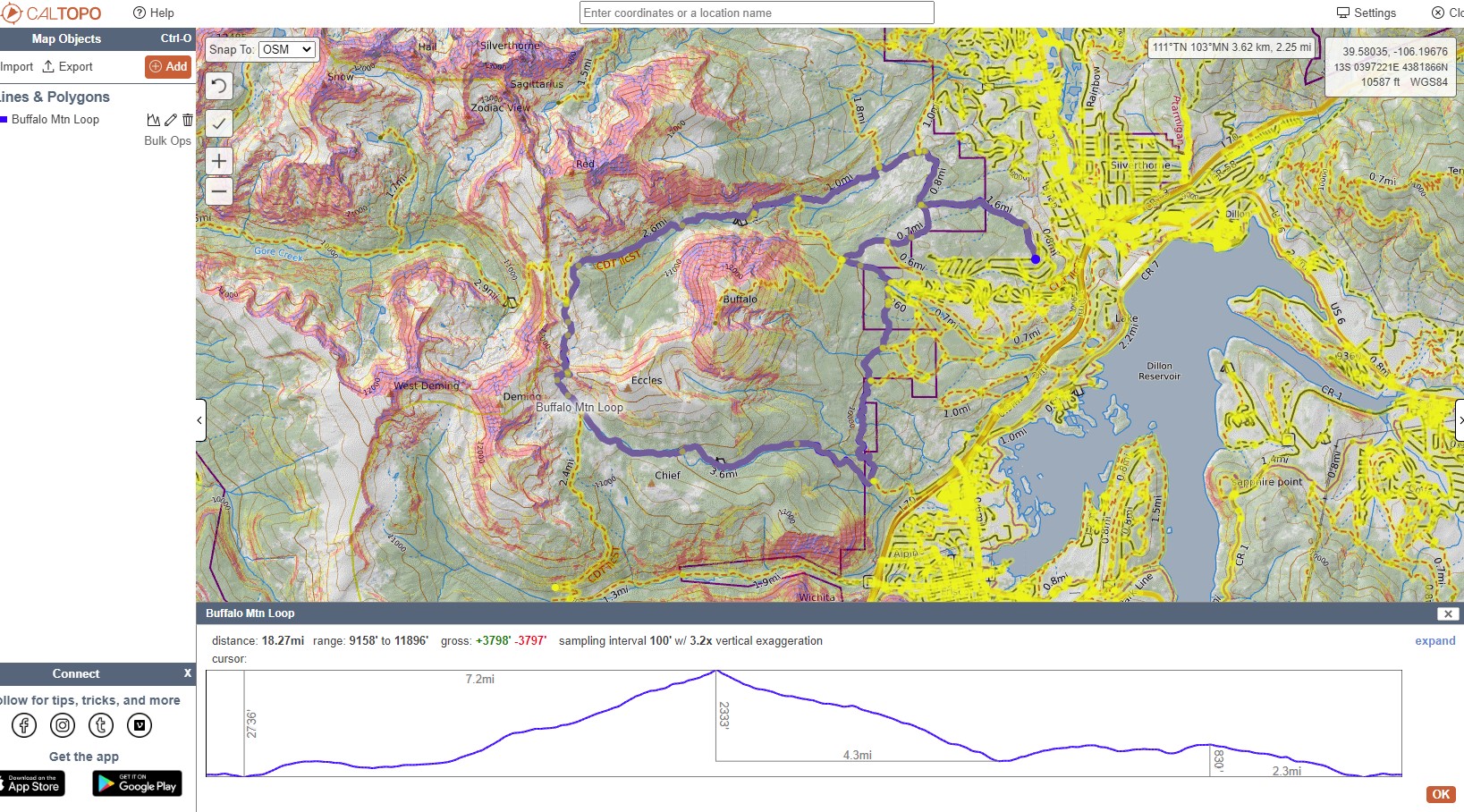Screen dimensions: 1464x812
Task: Open CalTopo's Facebook from the Connect panel
Action: click(23, 725)
